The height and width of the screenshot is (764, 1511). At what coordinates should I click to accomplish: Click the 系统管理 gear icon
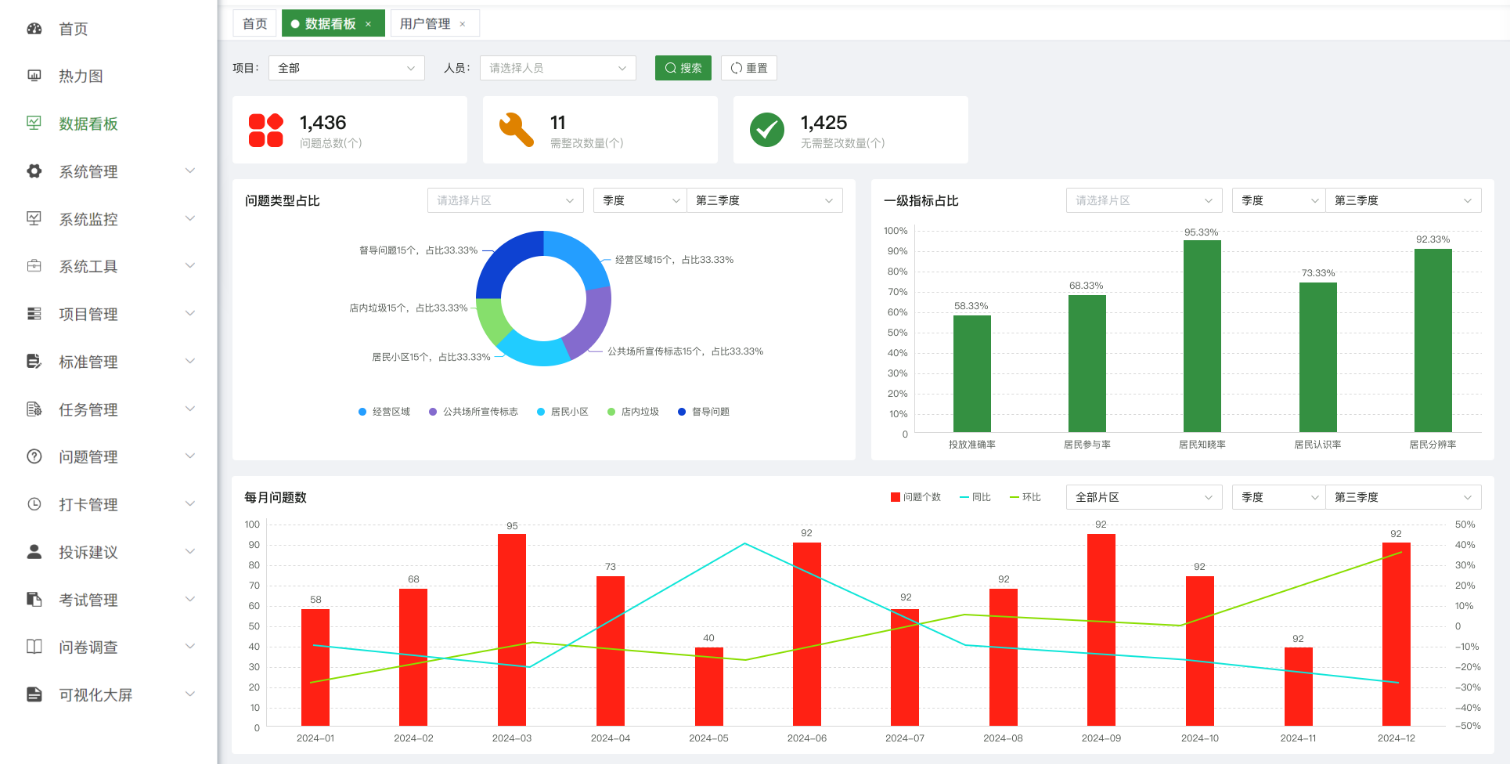tap(34, 171)
